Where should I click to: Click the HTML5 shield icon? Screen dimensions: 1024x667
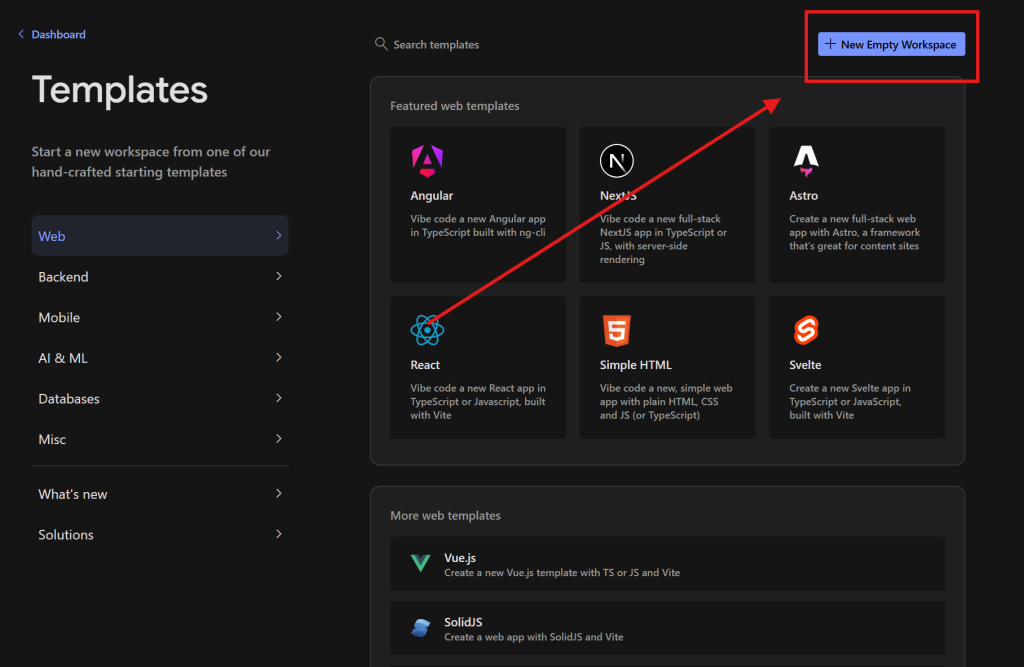click(616, 330)
